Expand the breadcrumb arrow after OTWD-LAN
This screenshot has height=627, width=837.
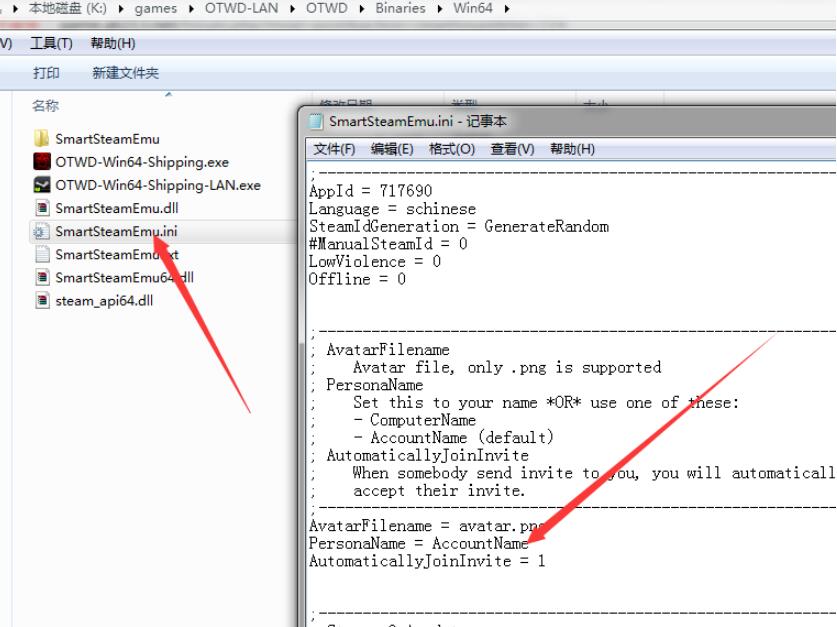coord(296,9)
